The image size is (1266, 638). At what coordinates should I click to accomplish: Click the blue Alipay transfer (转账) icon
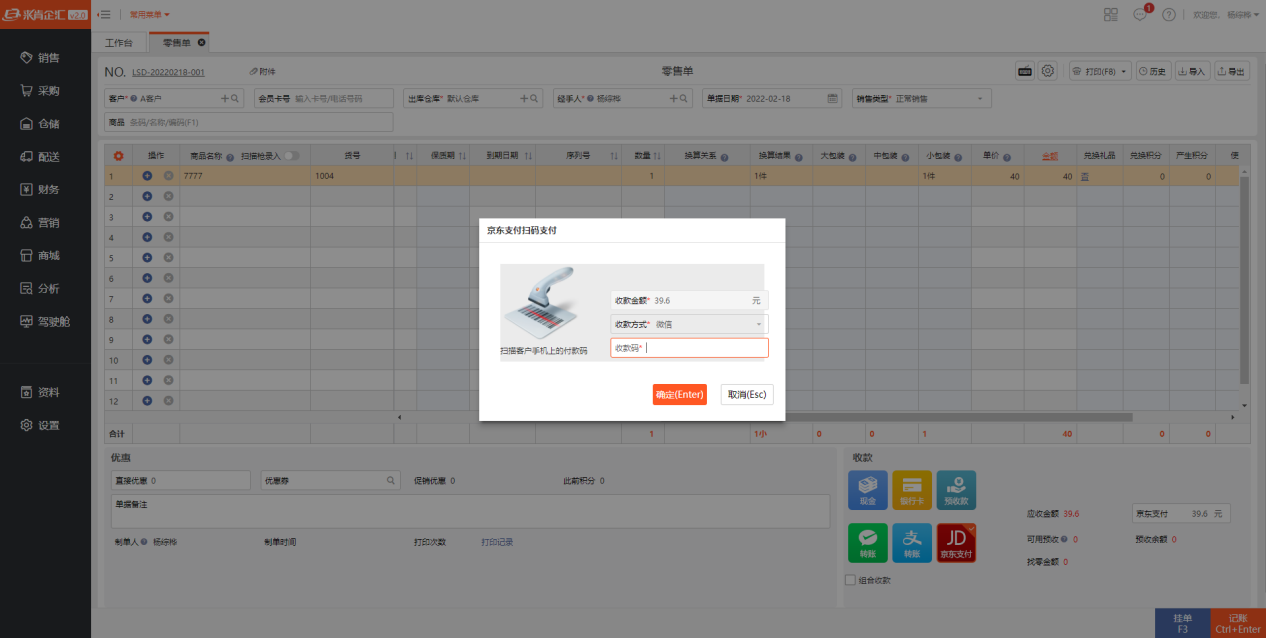(x=911, y=541)
